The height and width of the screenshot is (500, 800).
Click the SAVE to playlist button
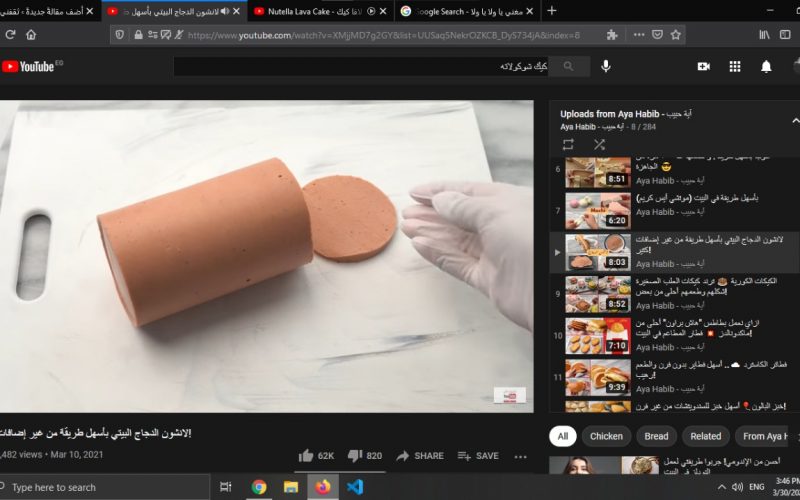(x=478, y=456)
